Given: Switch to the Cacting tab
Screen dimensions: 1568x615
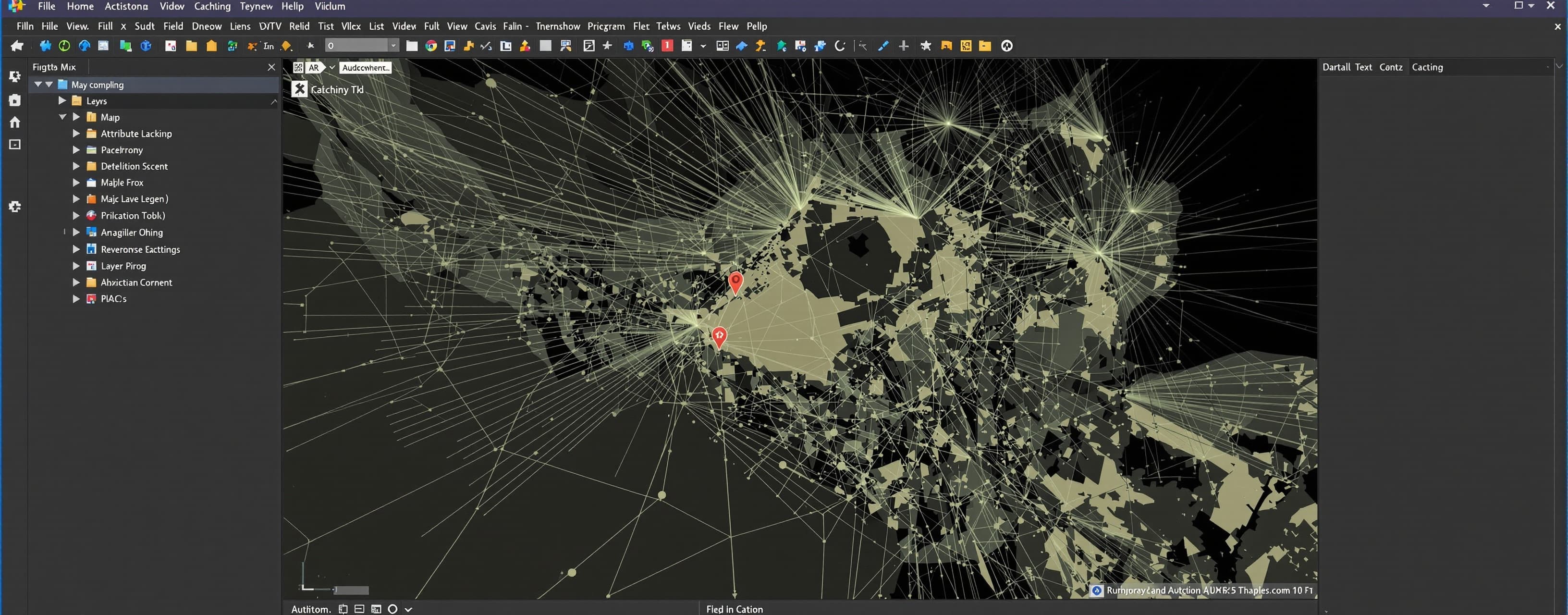Looking at the screenshot, I should point(1427,67).
